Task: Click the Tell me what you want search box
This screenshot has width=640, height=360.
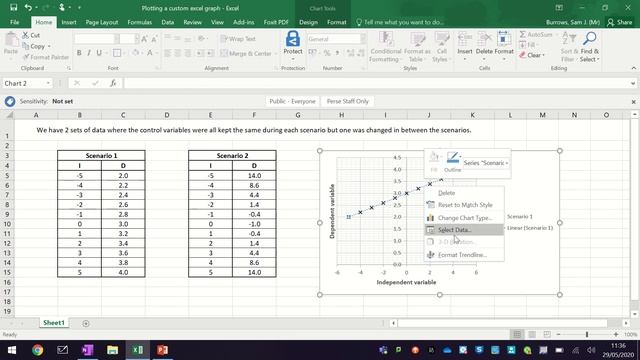Action: click(x=400, y=22)
